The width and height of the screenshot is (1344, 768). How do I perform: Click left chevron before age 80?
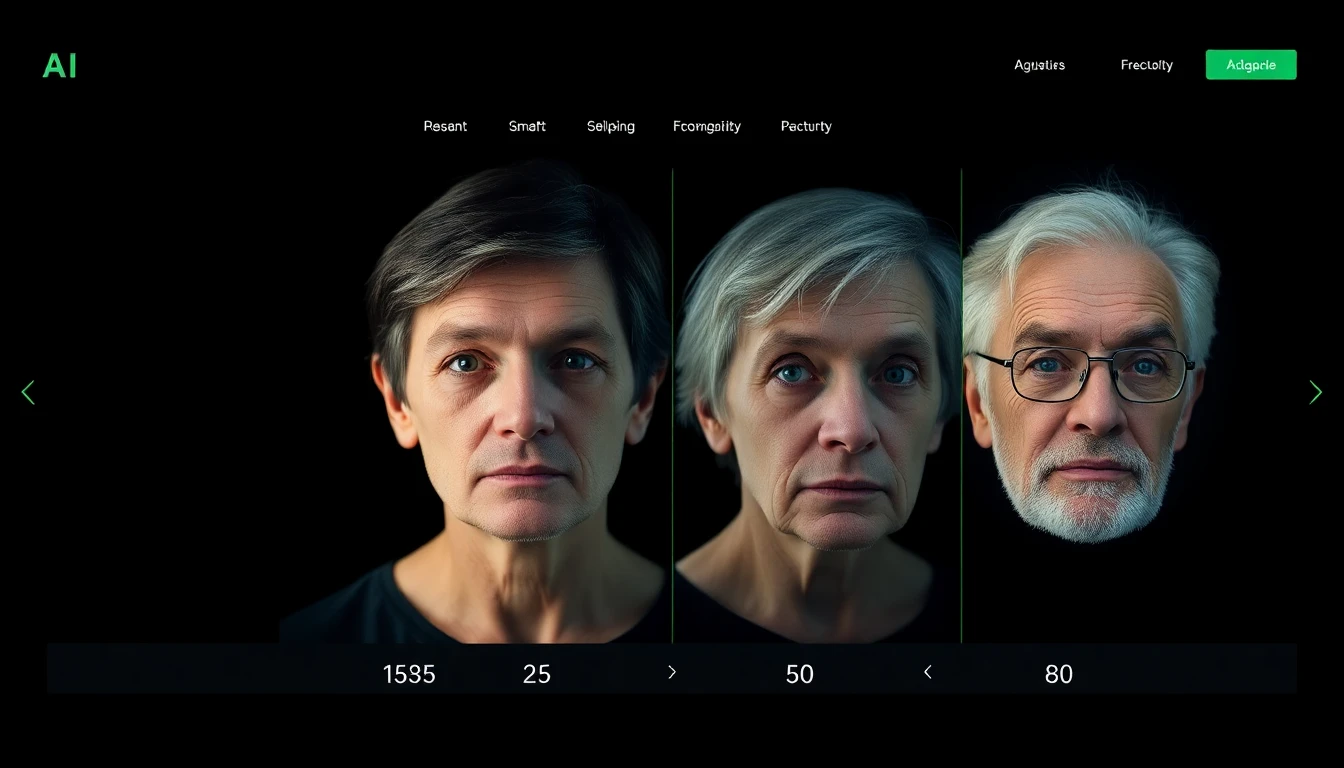927,673
